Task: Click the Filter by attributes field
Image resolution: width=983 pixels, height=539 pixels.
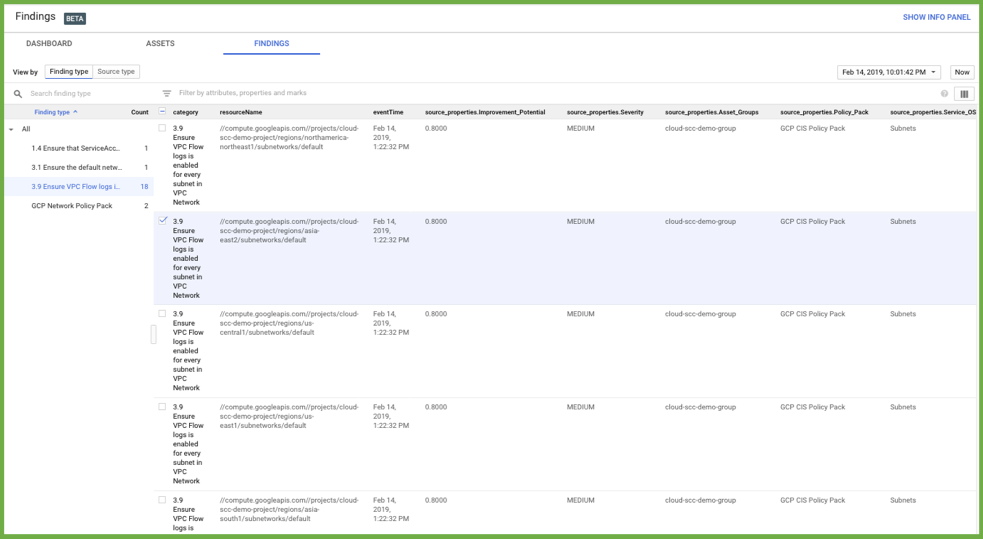Action: coord(243,93)
